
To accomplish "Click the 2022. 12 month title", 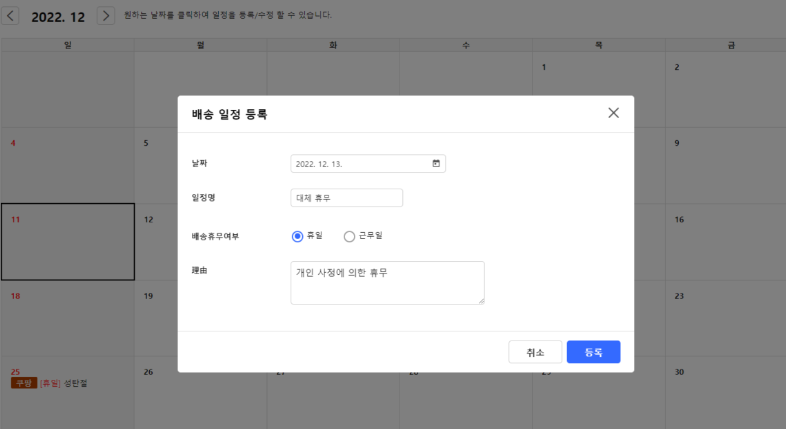I will [x=58, y=17].
